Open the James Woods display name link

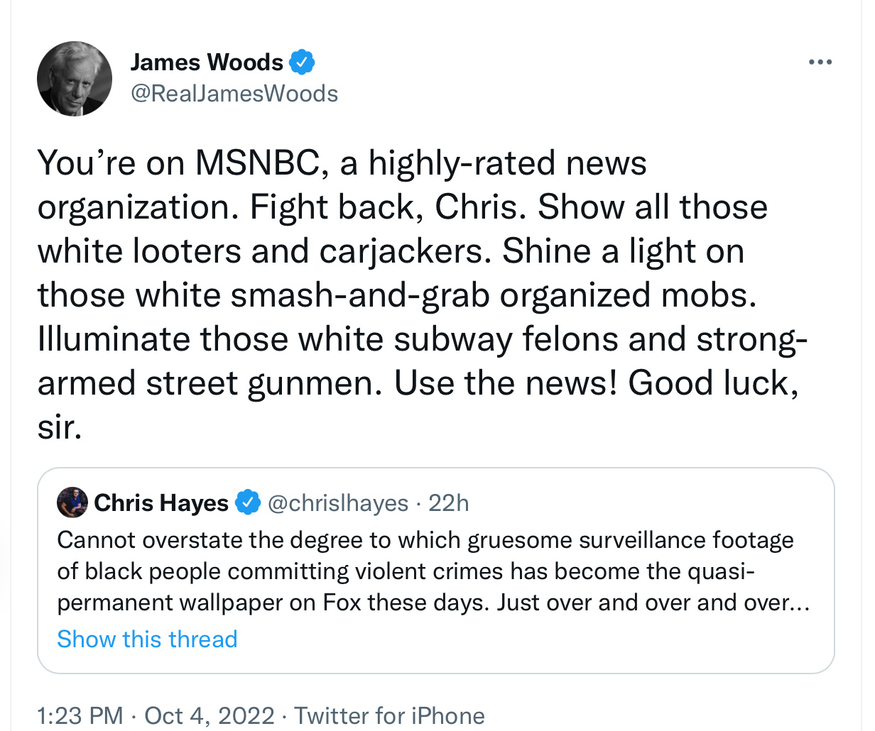coord(207,62)
